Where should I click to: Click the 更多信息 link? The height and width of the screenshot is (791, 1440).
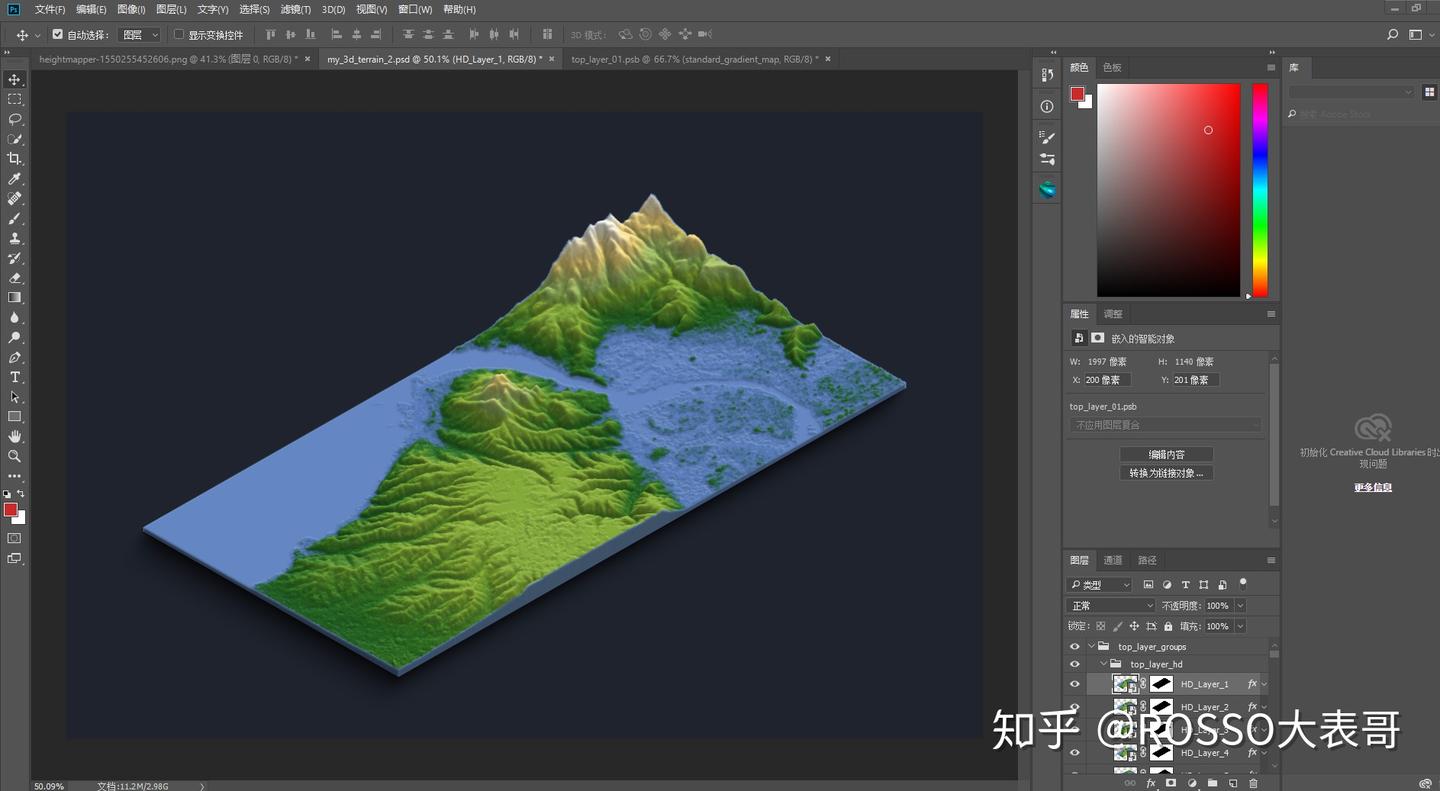pos(1373,487)
